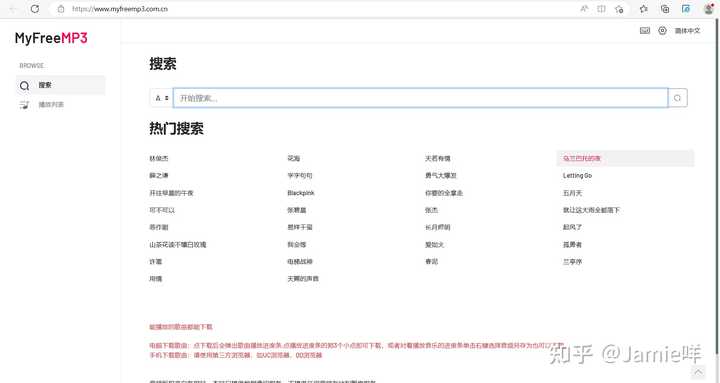This screenshot has width=720, height=383.
Task: Open the search type dropdown beside search box
Action: 162,98
